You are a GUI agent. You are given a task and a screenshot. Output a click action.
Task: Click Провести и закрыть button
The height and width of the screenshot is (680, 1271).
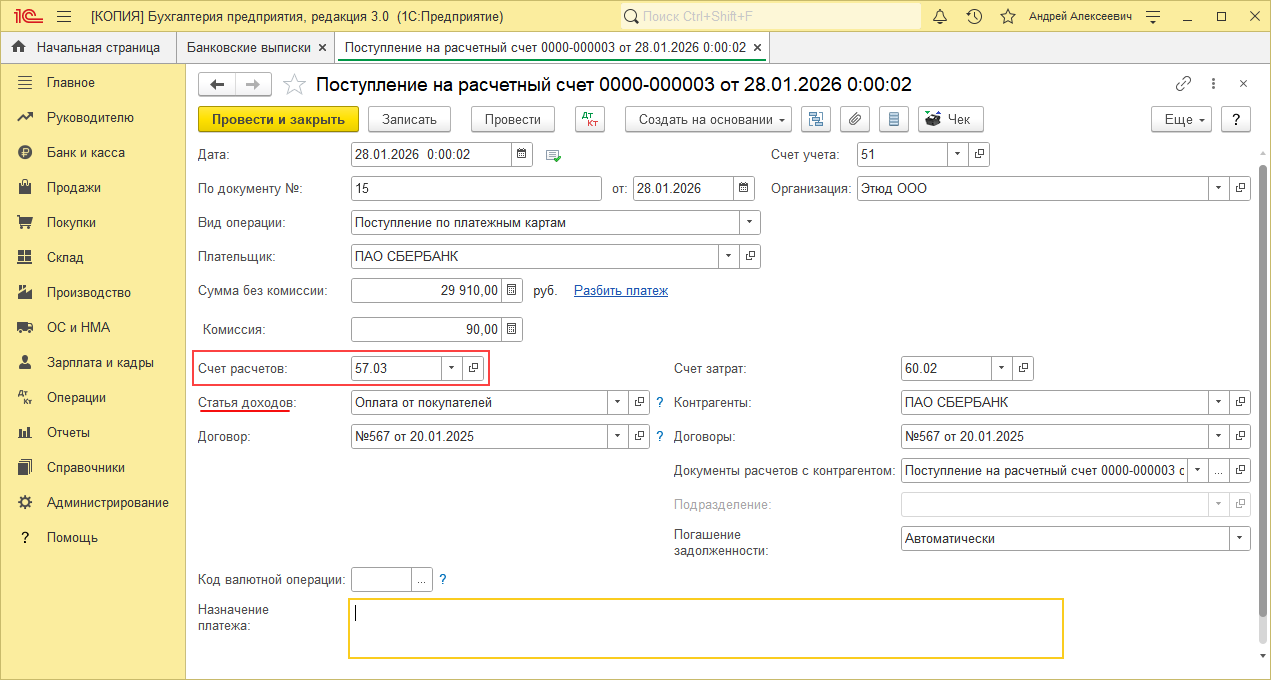point(278,119)
